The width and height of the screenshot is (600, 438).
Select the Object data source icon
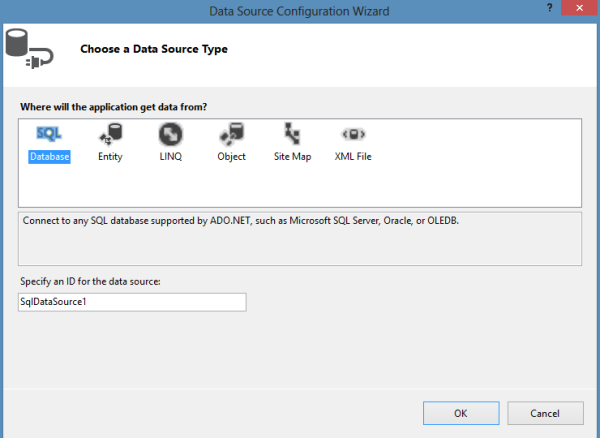tap(231, 133)
